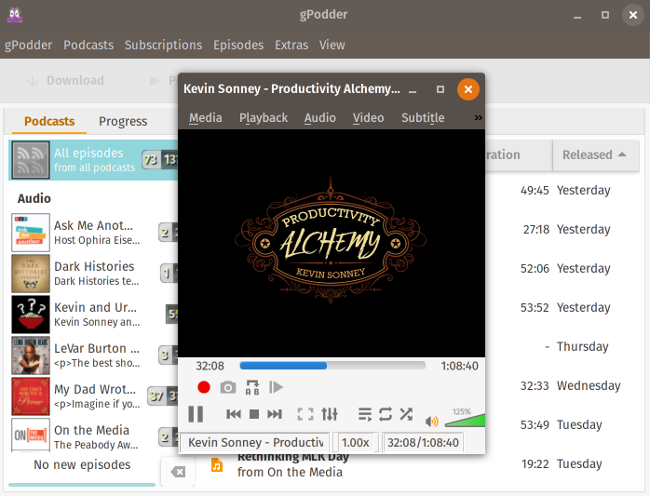Show the VLC playlist

[x=364, y=414]
